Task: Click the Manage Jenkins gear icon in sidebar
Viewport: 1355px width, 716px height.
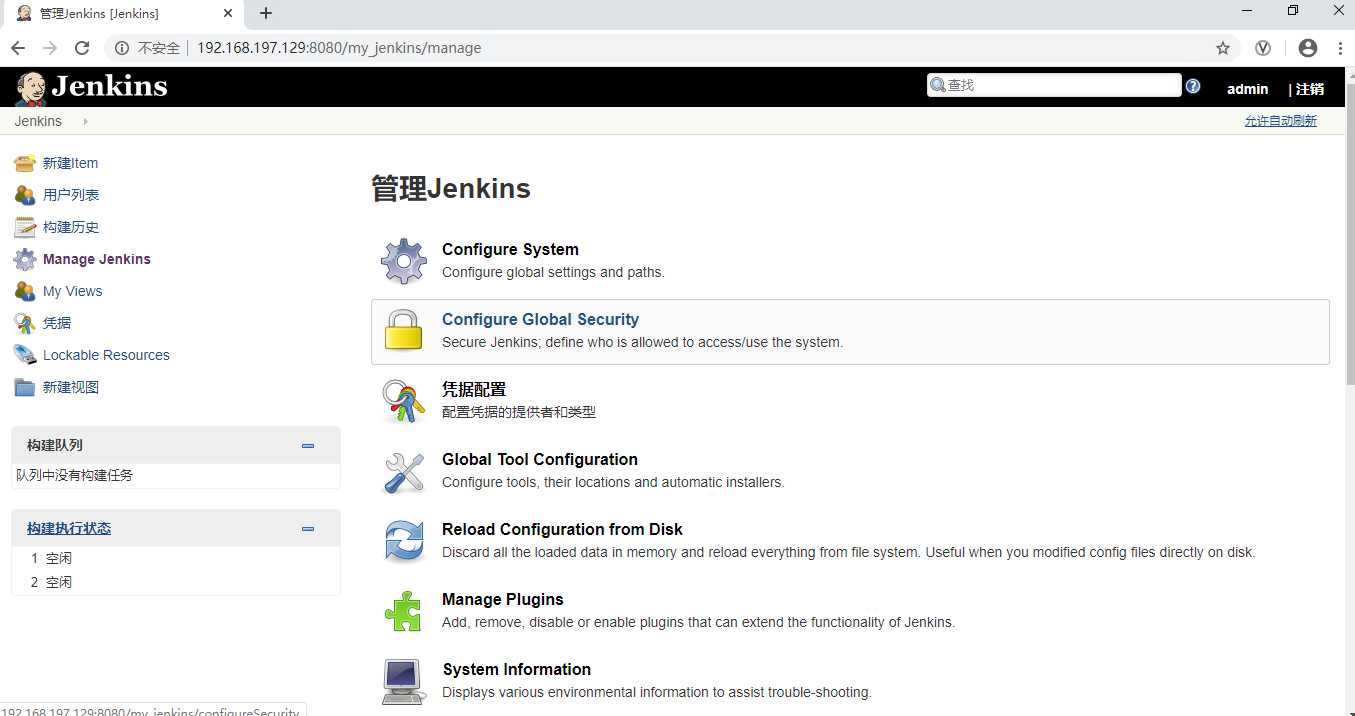Action: coord(25,259)
